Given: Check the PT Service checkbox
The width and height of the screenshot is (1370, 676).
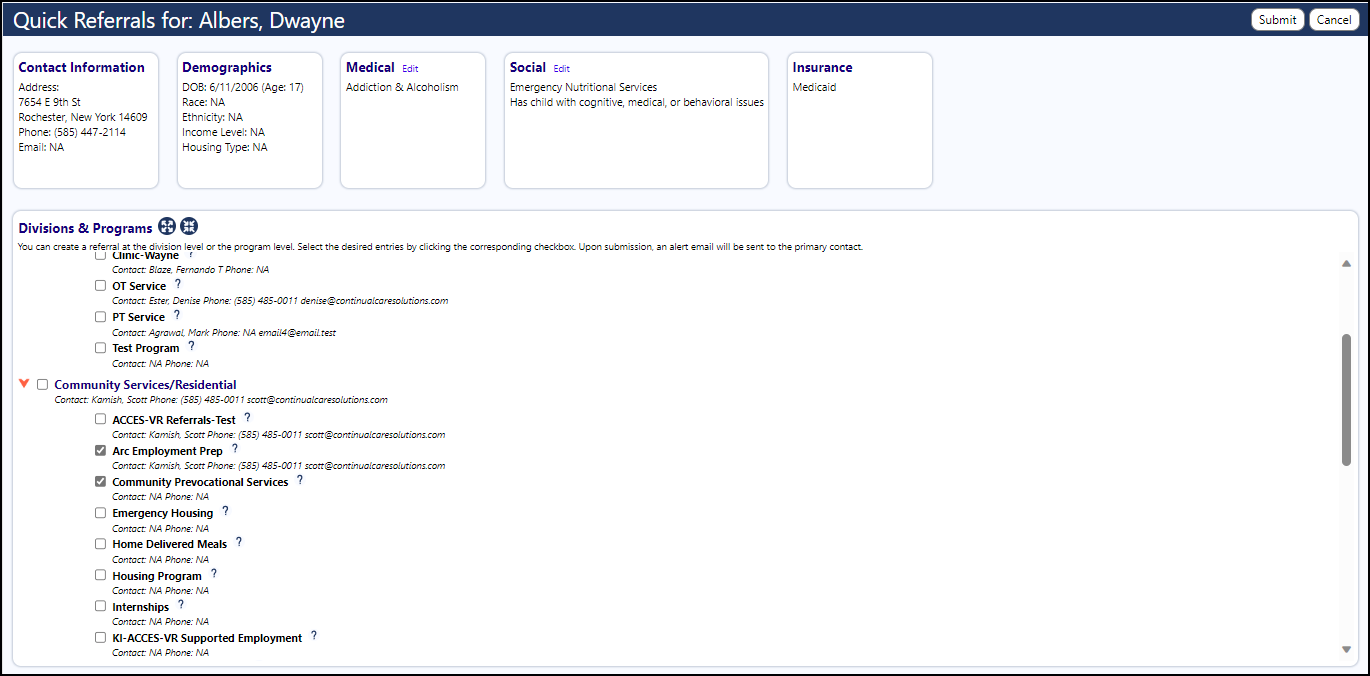Looking at the screenshot, I should (x=100, y=317).
